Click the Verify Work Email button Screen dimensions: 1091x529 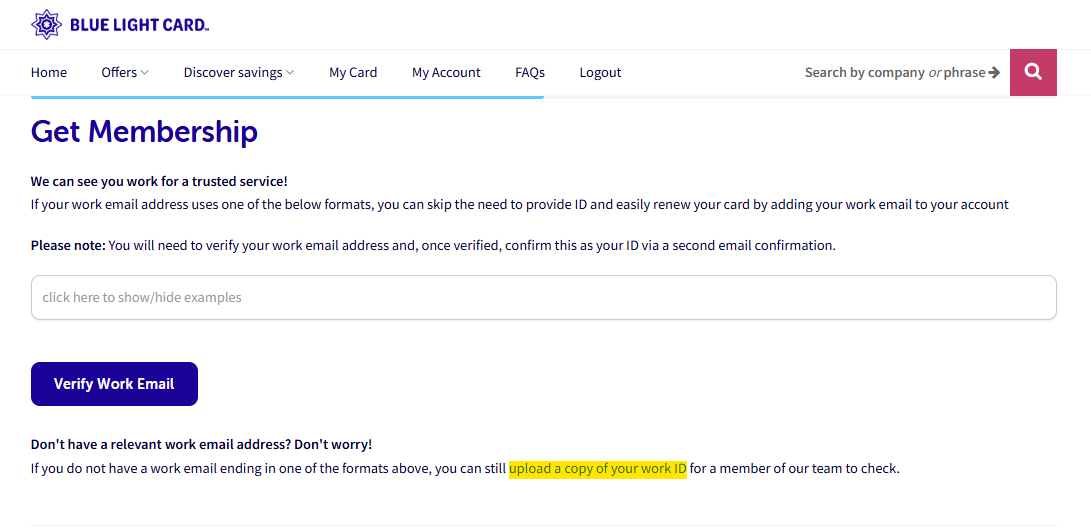coord(114,384)
